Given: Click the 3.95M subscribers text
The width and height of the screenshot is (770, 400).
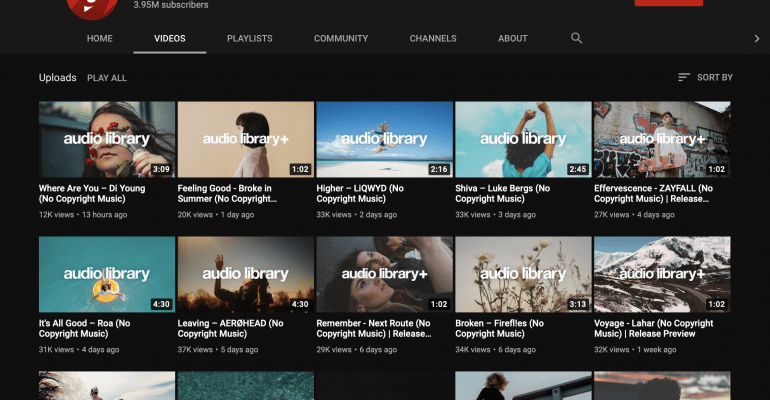Looking at the screenshot, I should 171,5.
